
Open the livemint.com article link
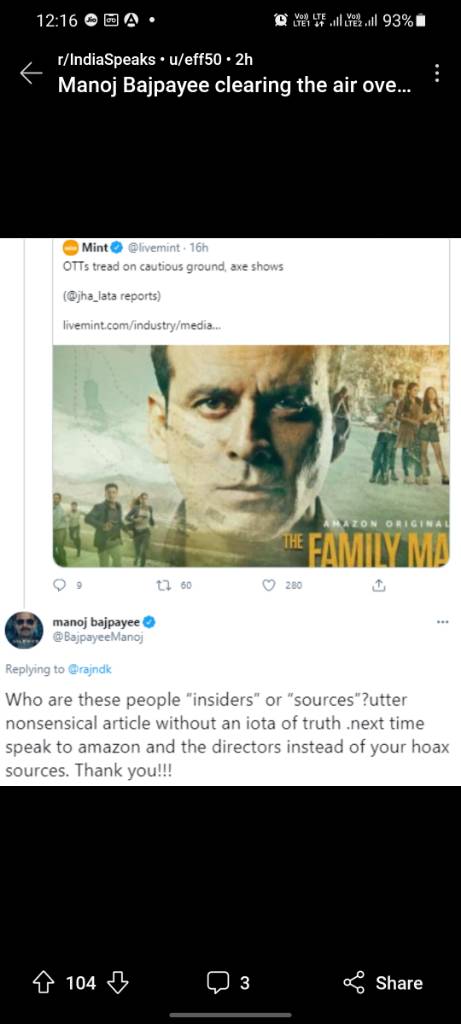coord(142,325)
